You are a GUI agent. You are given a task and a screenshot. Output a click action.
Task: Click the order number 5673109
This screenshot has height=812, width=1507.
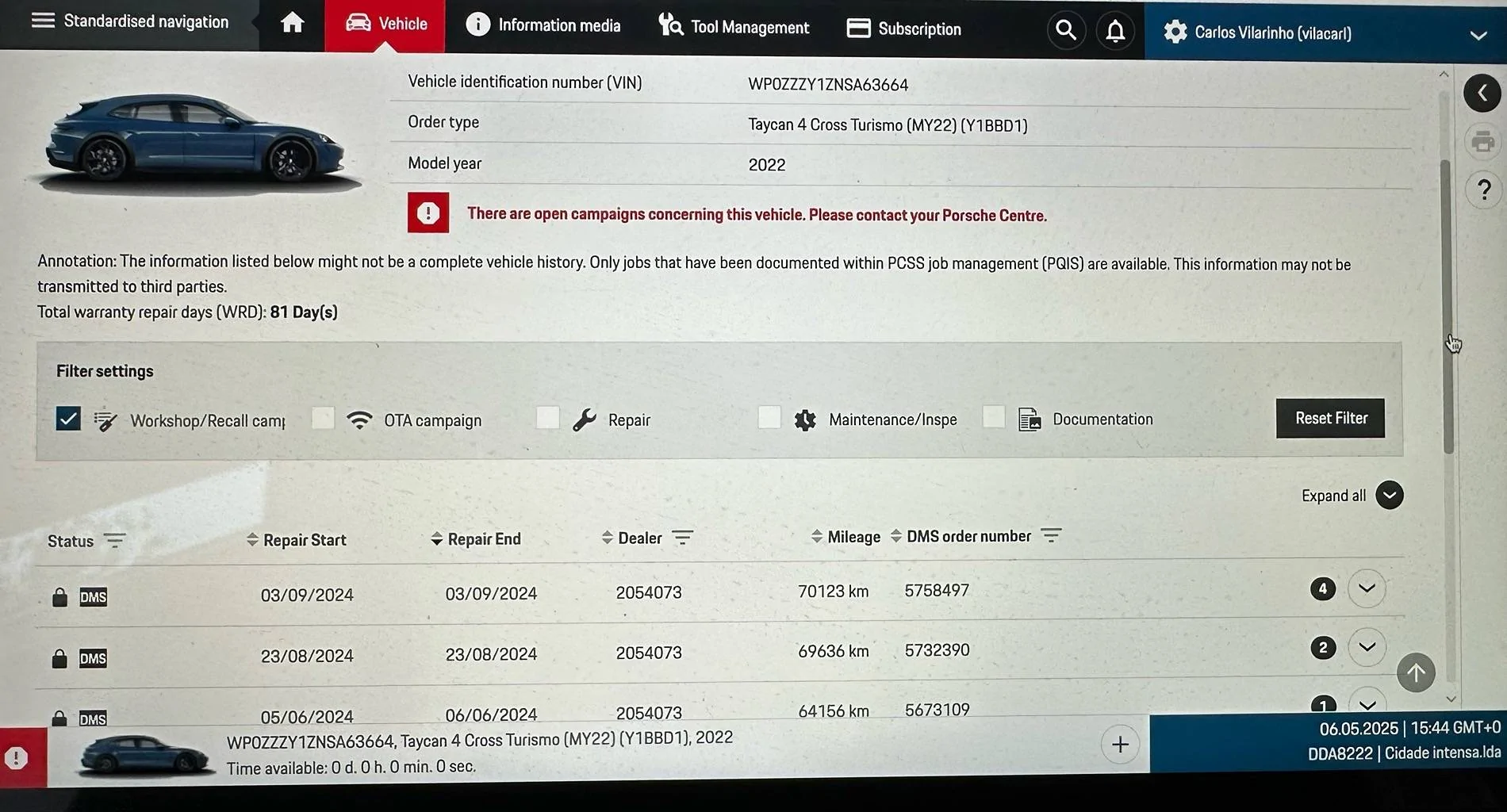937,710
